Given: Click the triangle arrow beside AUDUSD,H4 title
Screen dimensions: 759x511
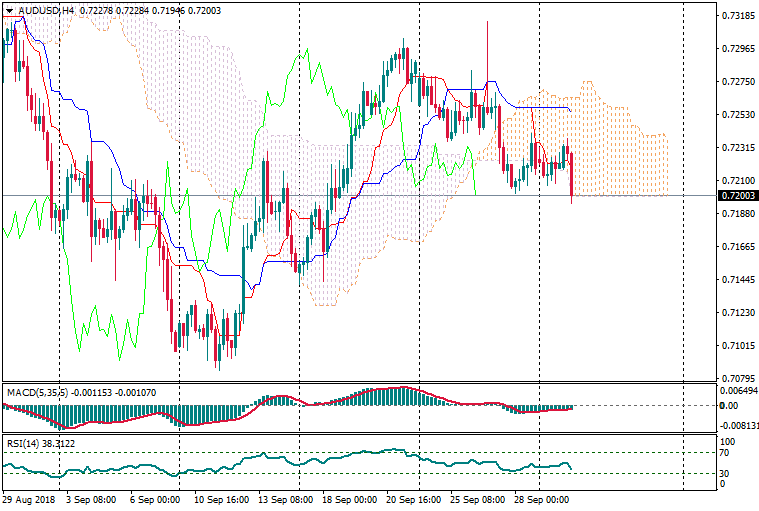Looking at the screenshot, I should tap(8, 9).
